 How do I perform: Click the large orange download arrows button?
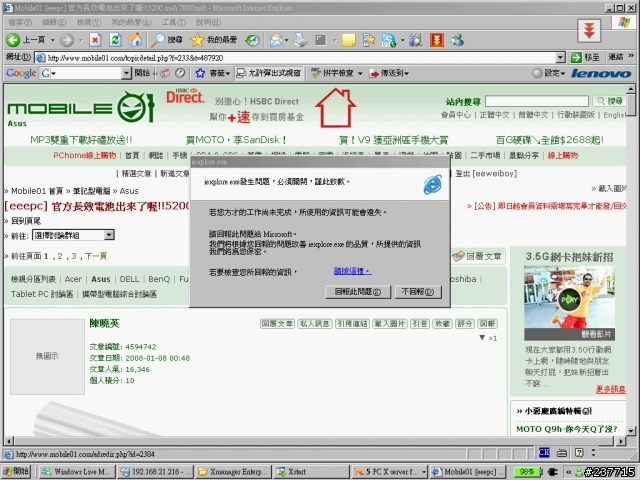click(589, 31)
